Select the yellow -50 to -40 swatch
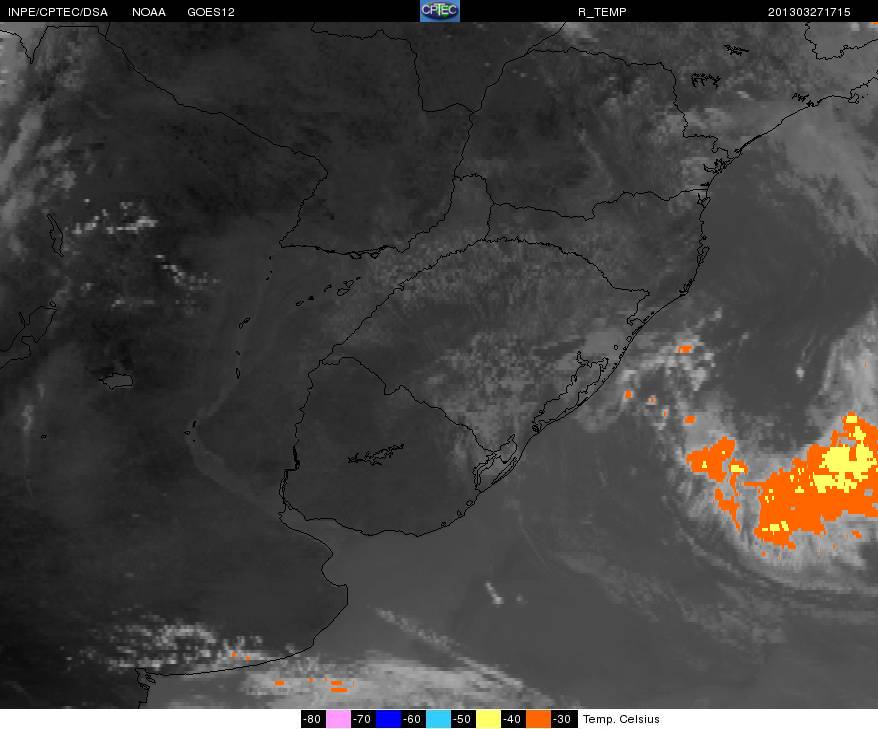878x729 pixels. pos(488,719)
